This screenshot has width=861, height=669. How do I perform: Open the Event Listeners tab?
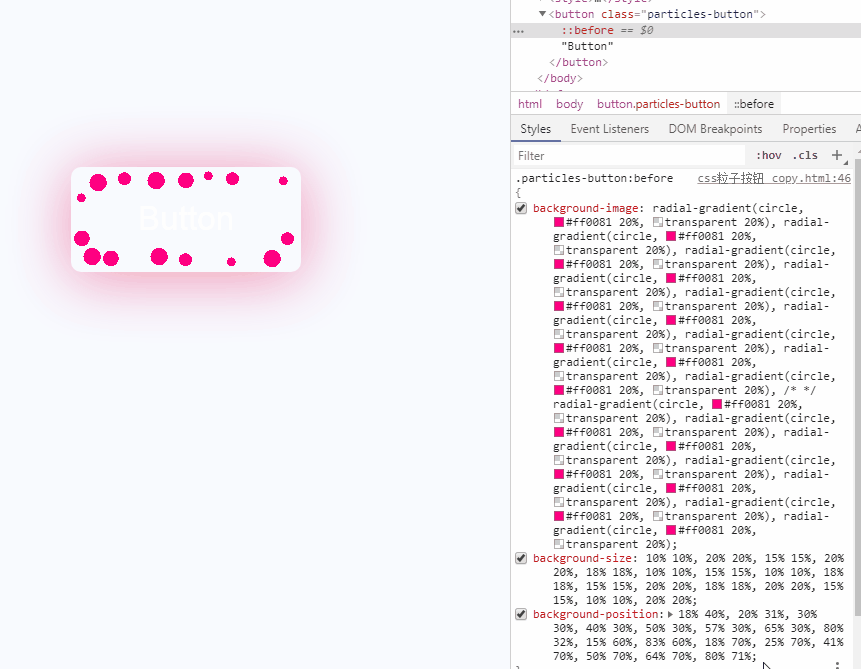[x=610, y=129]
